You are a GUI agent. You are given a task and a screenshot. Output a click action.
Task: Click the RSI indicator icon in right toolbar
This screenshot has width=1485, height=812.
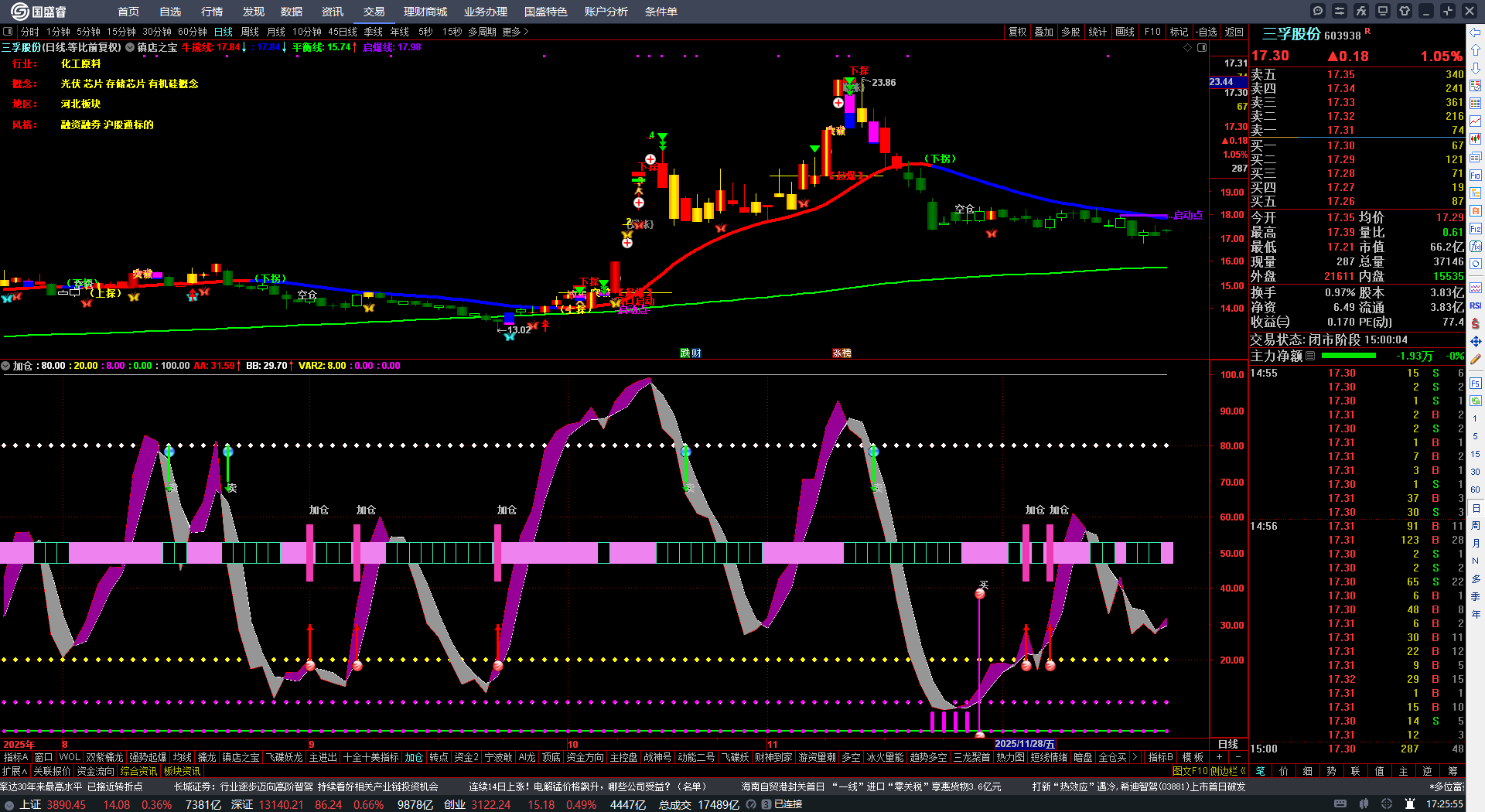coord(1476,305)
